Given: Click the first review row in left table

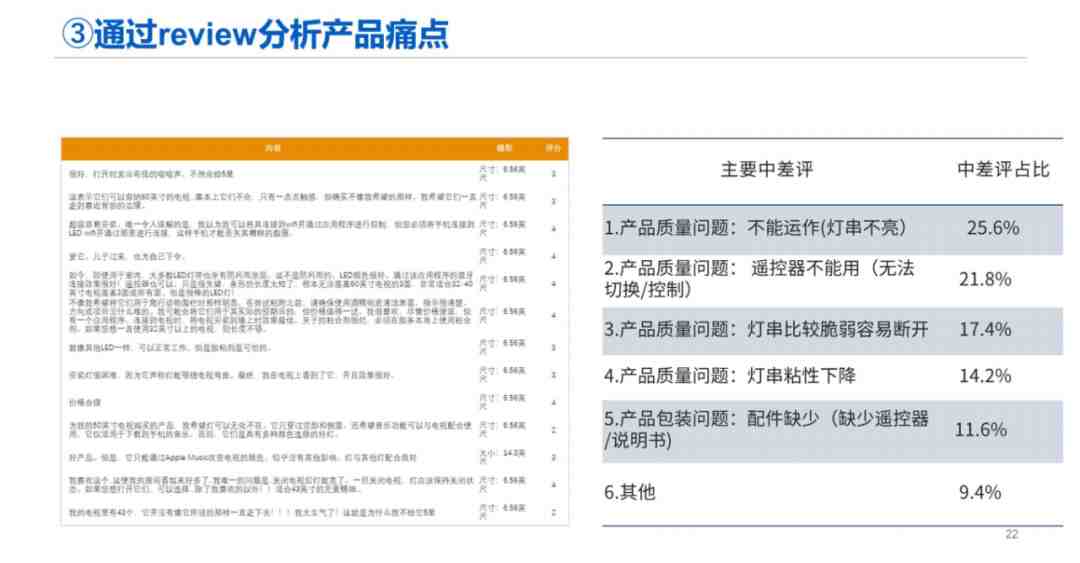Looking at the screenshot, I should pyautogui.click(x=315, y=173).
